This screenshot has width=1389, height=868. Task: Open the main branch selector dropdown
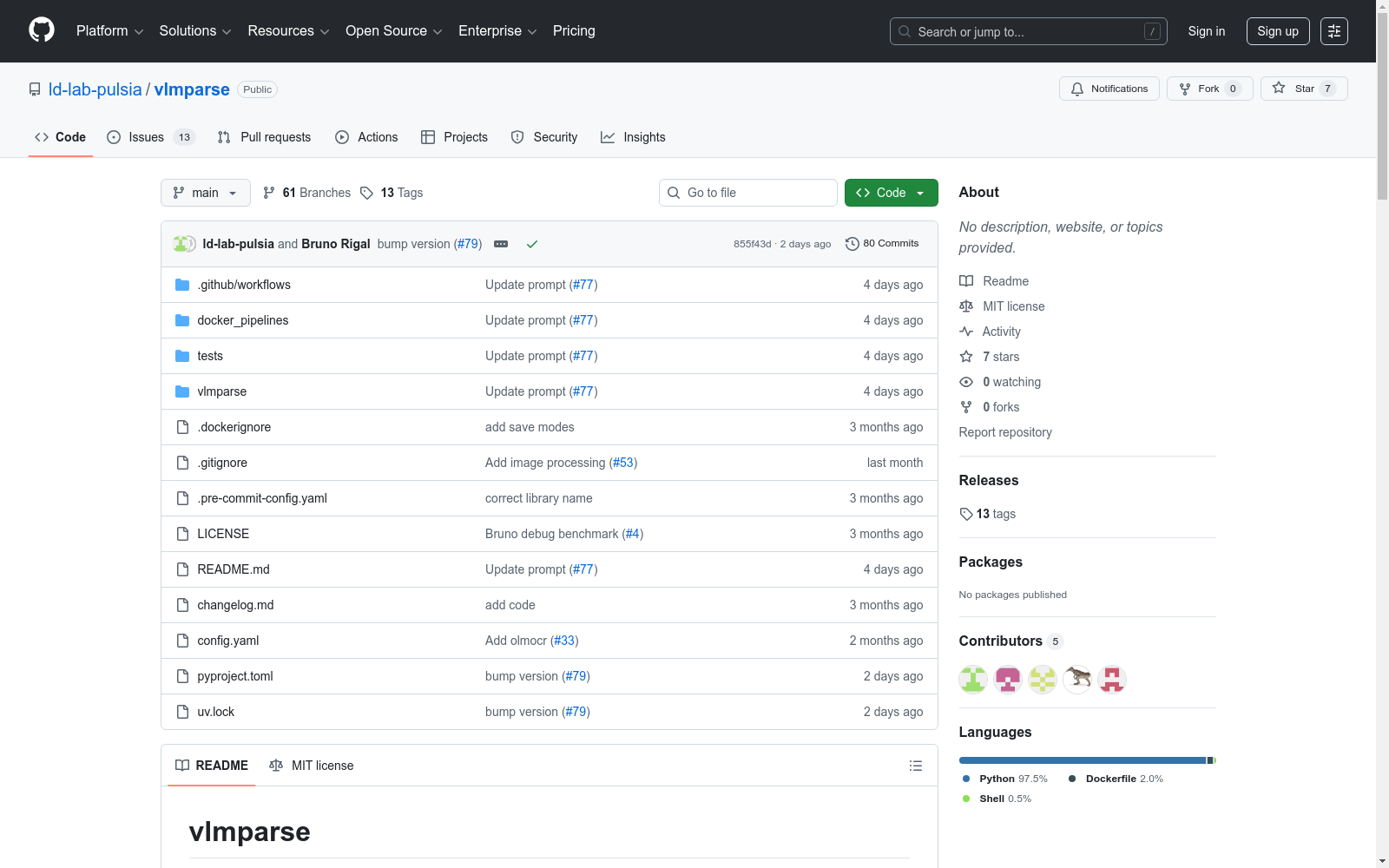(x=206, y=193)
